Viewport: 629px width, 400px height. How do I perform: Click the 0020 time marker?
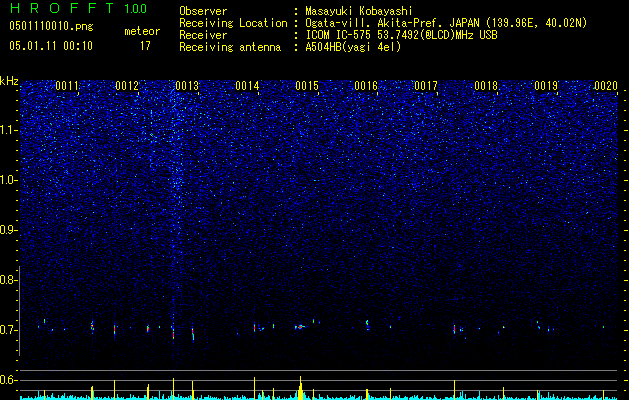tap(606, 86)
